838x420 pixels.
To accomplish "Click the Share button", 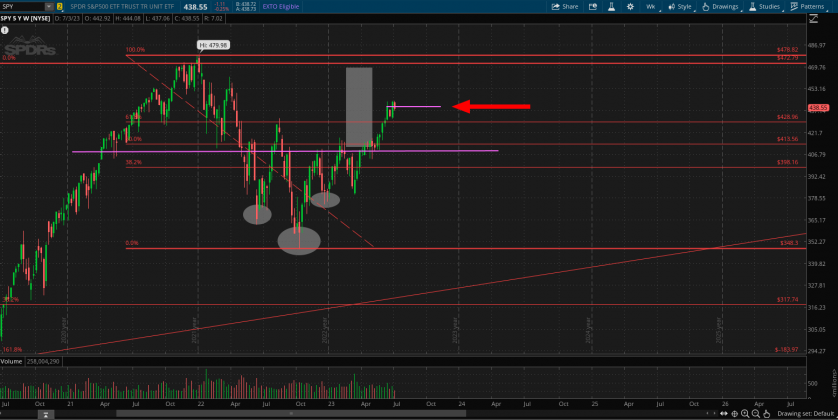I will [565, 6].
